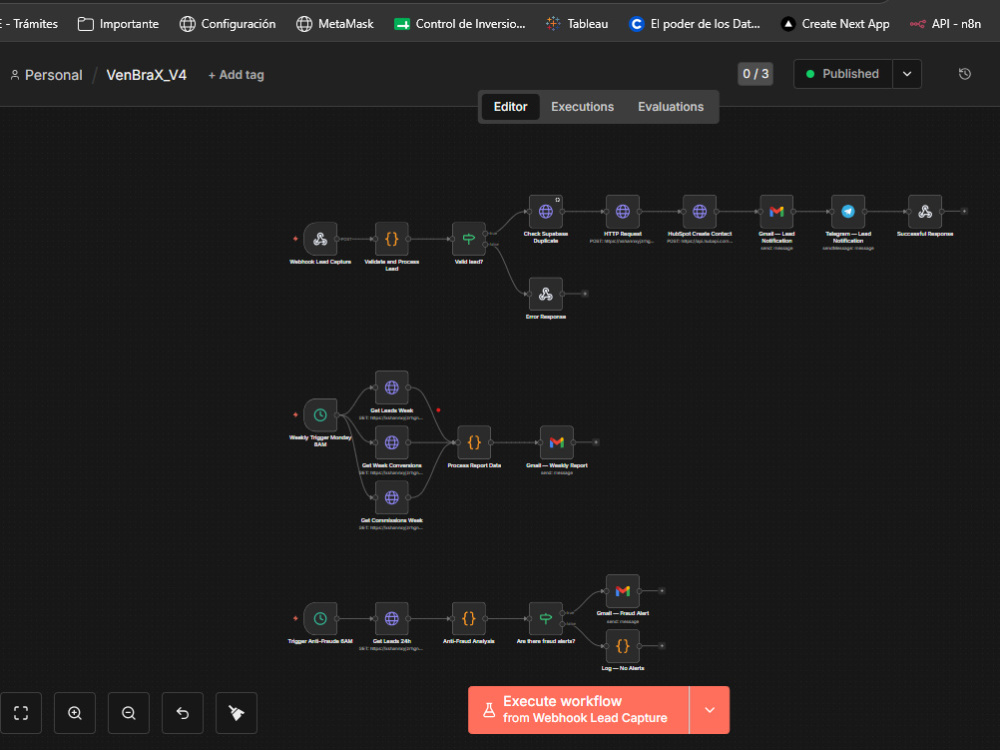Open the Validate and Process Lead code node
Image resolution: width=1000 pixels, height=750 pixels.
392,239
